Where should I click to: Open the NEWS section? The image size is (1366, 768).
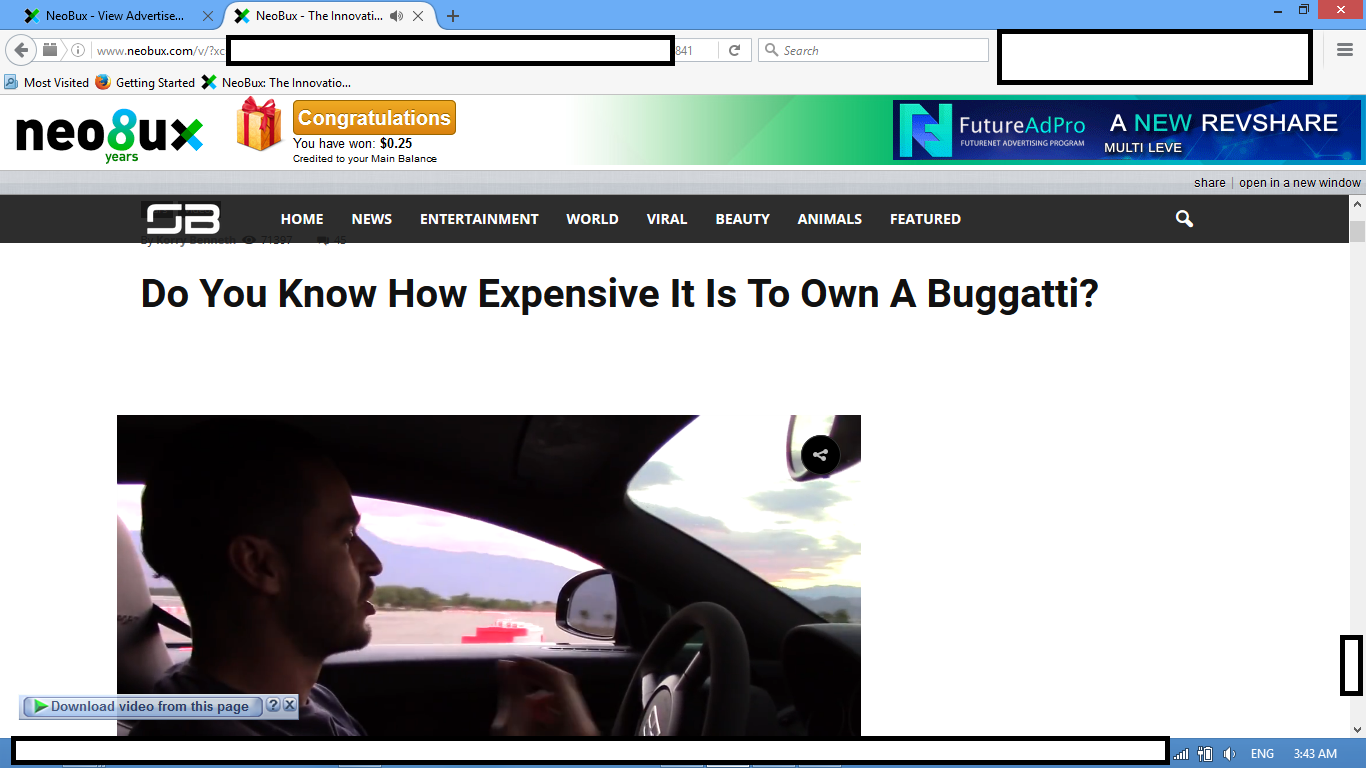[x=372, y=219]
